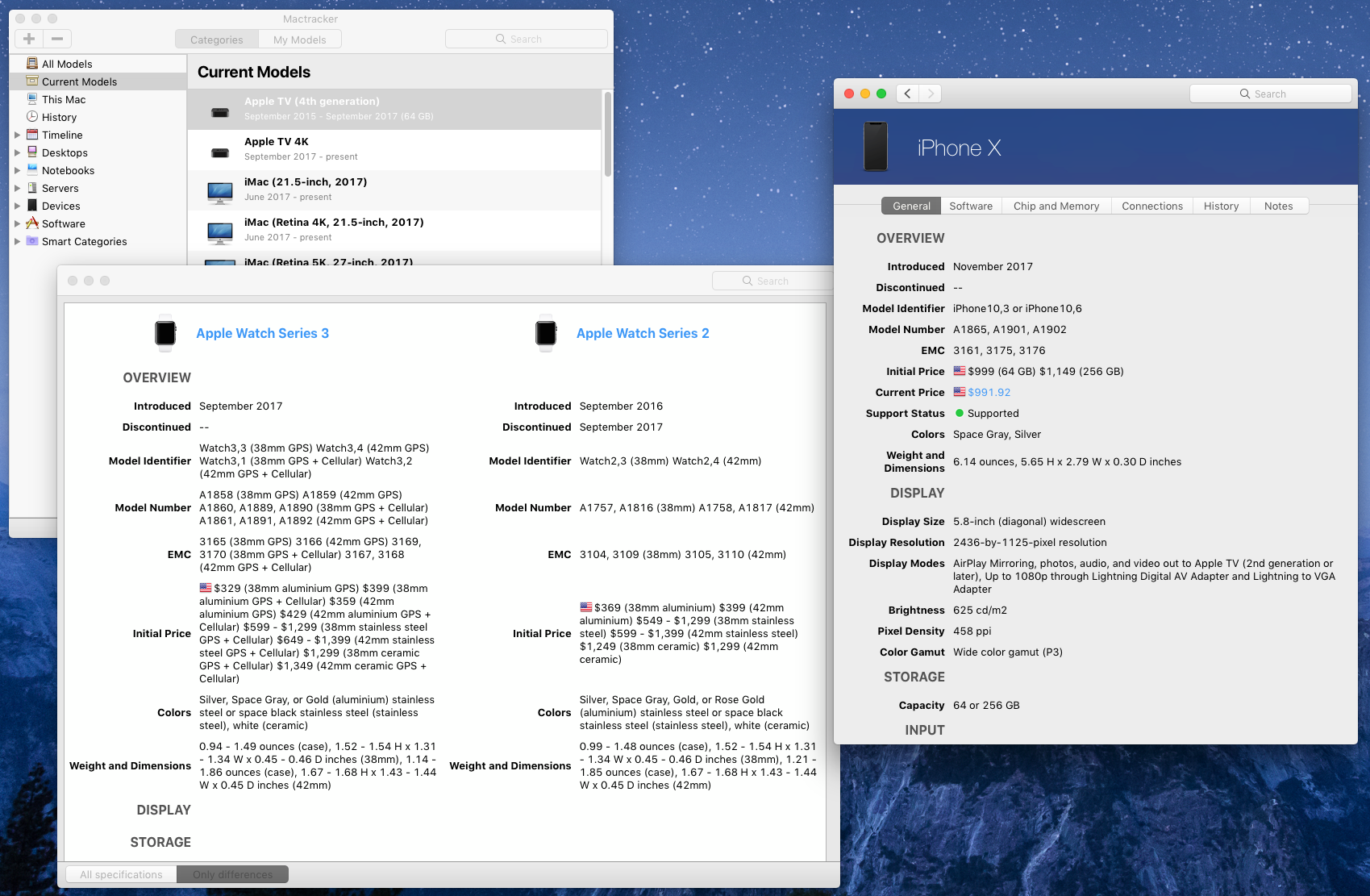Open the Apple Watch Series 3 link

click(262, 333)
